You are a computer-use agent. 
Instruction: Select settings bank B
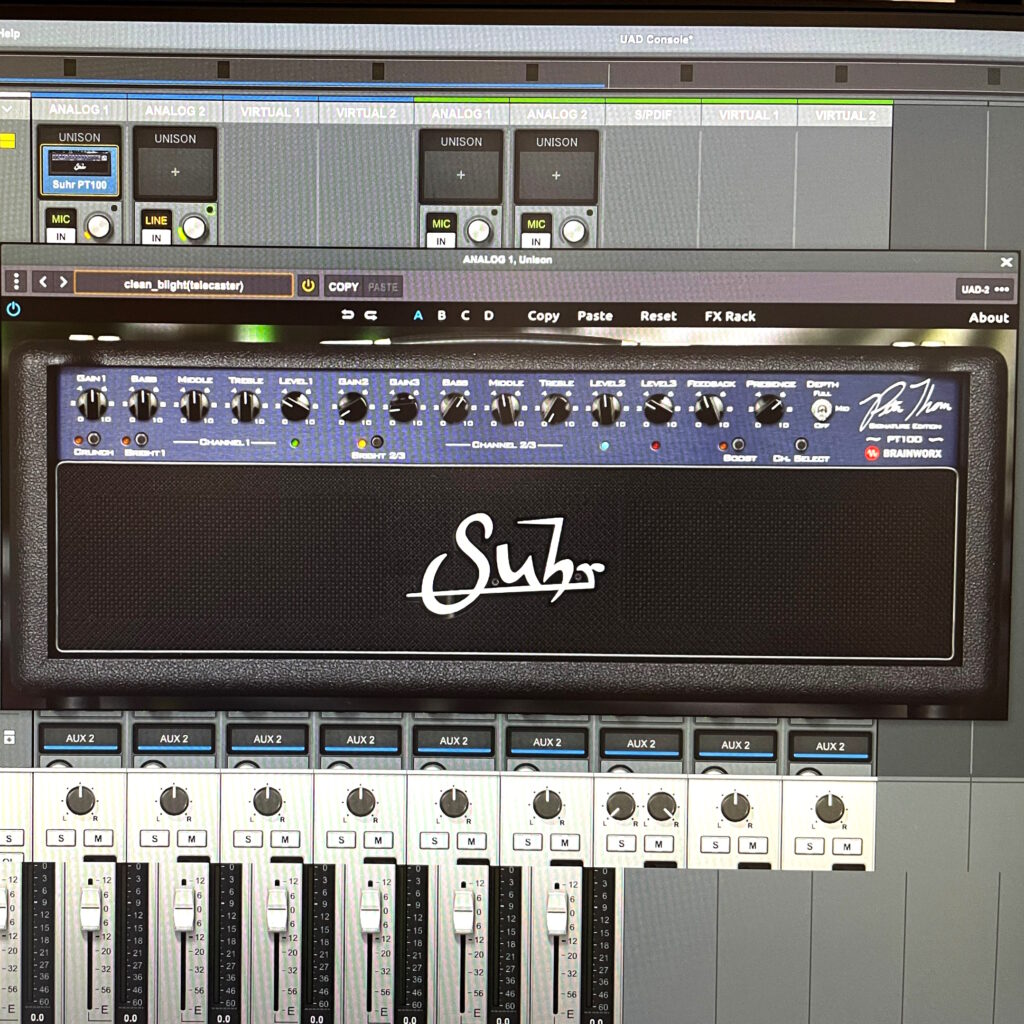pyautogui.click(x=441, y=316)
